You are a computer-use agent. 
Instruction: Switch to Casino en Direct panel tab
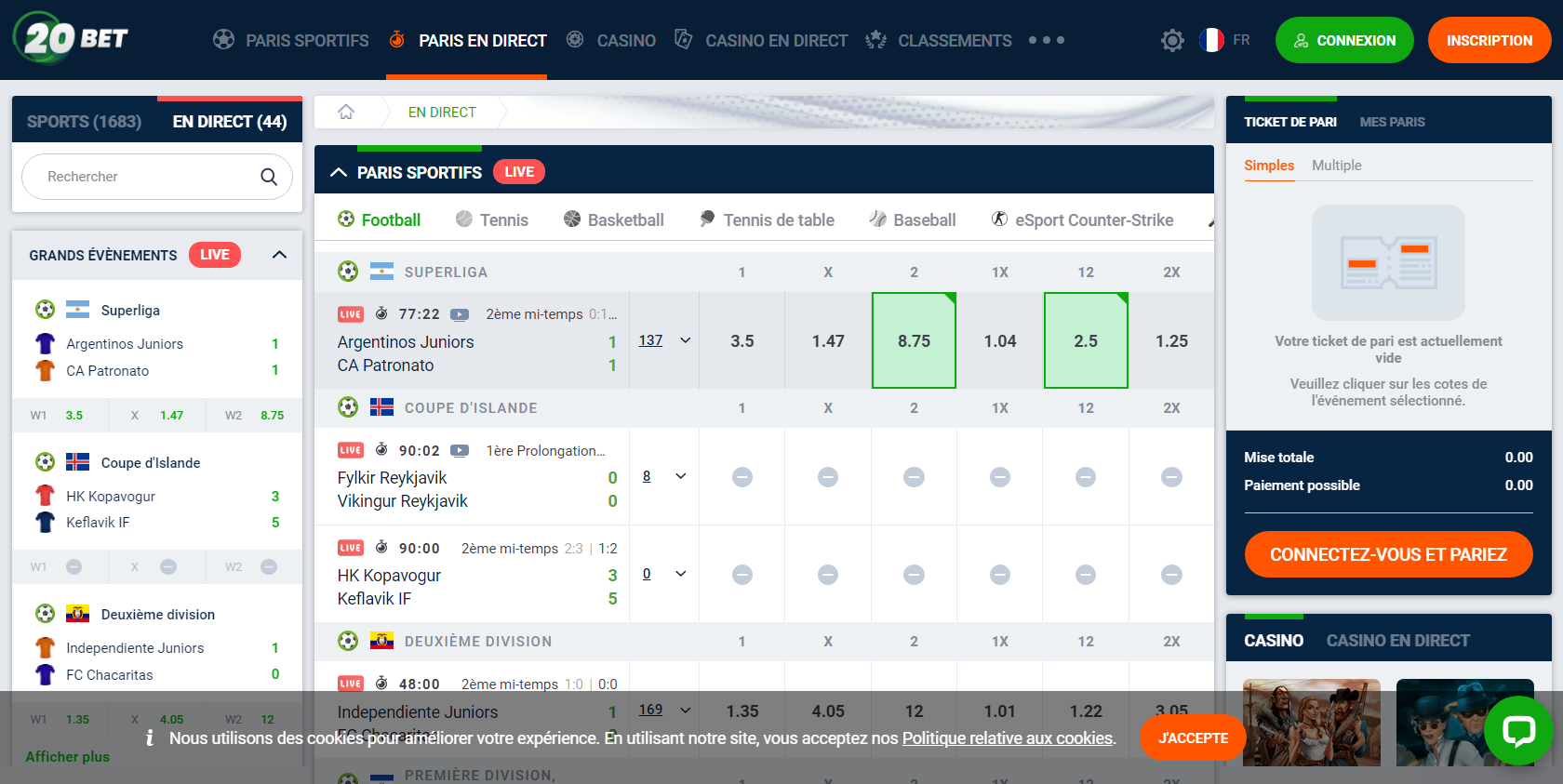click(x=1398, y=641)
